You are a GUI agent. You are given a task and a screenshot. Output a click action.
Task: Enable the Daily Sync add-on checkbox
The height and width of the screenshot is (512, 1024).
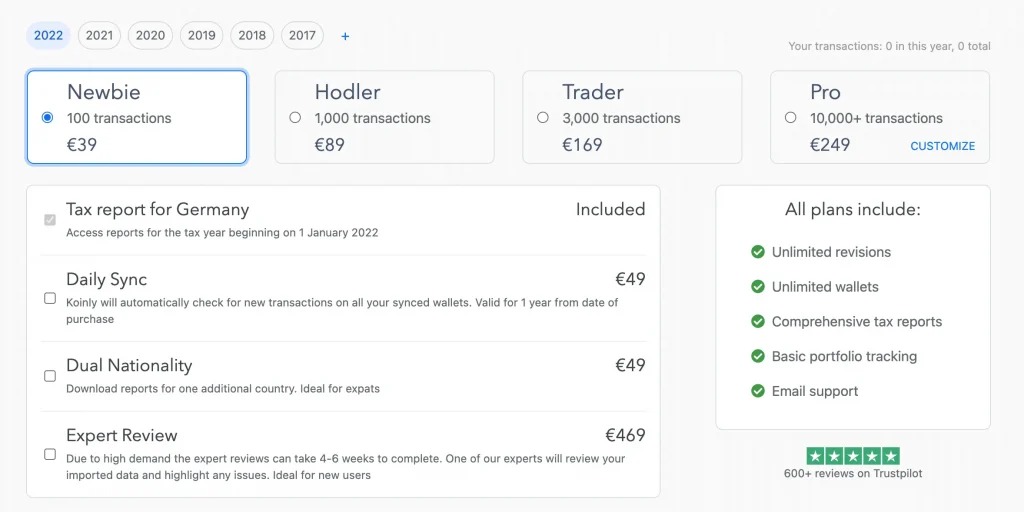pyautogui.click(x=50, y=298)
